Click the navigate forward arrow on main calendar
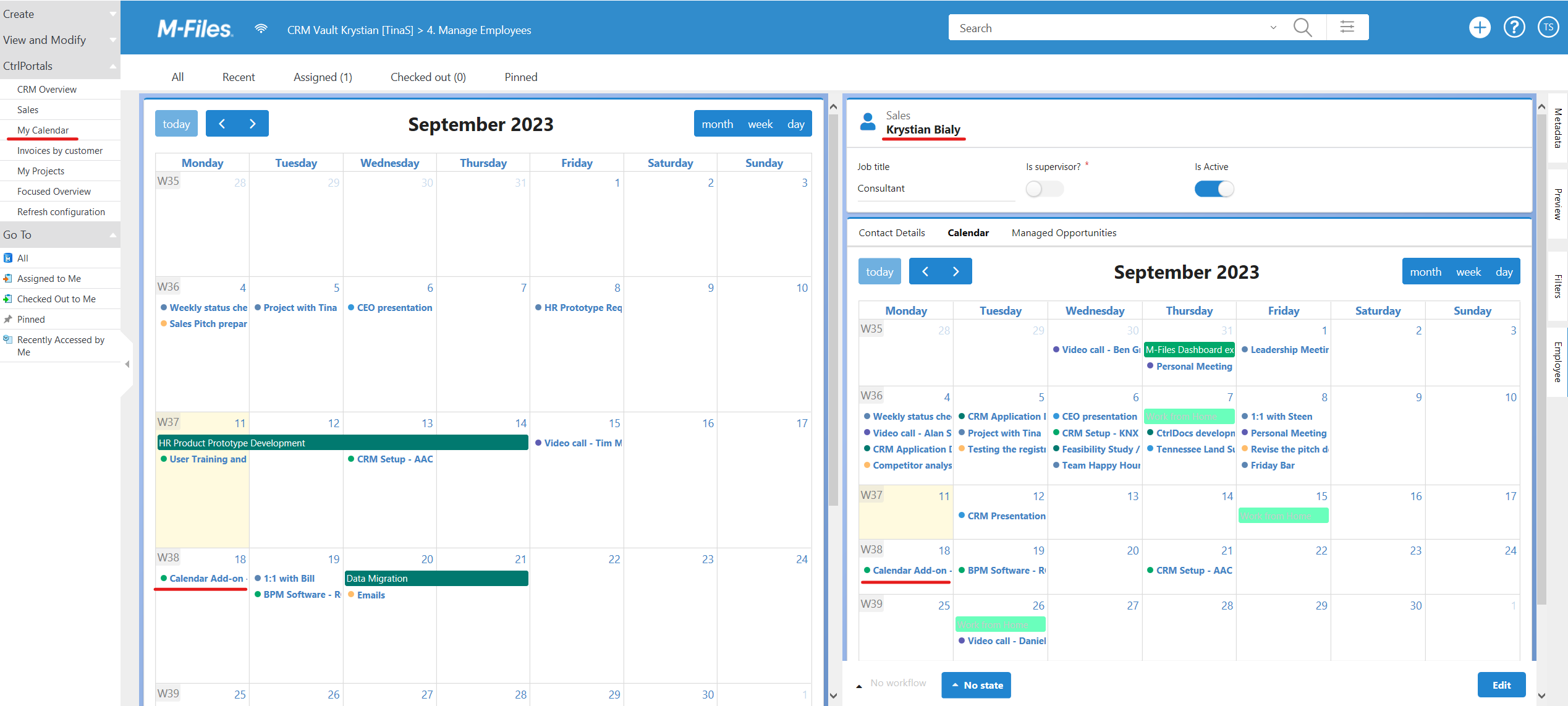Screen dimensions: 1568x706 pos(253,123)
